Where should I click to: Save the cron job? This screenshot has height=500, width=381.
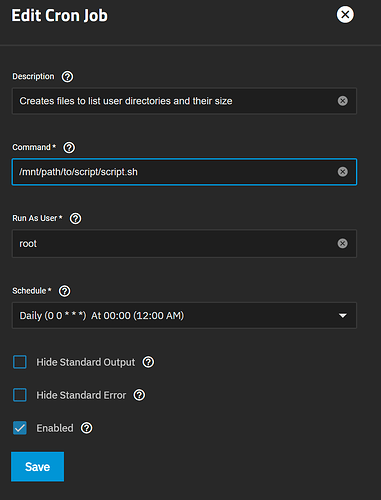[x=38, y=467]
